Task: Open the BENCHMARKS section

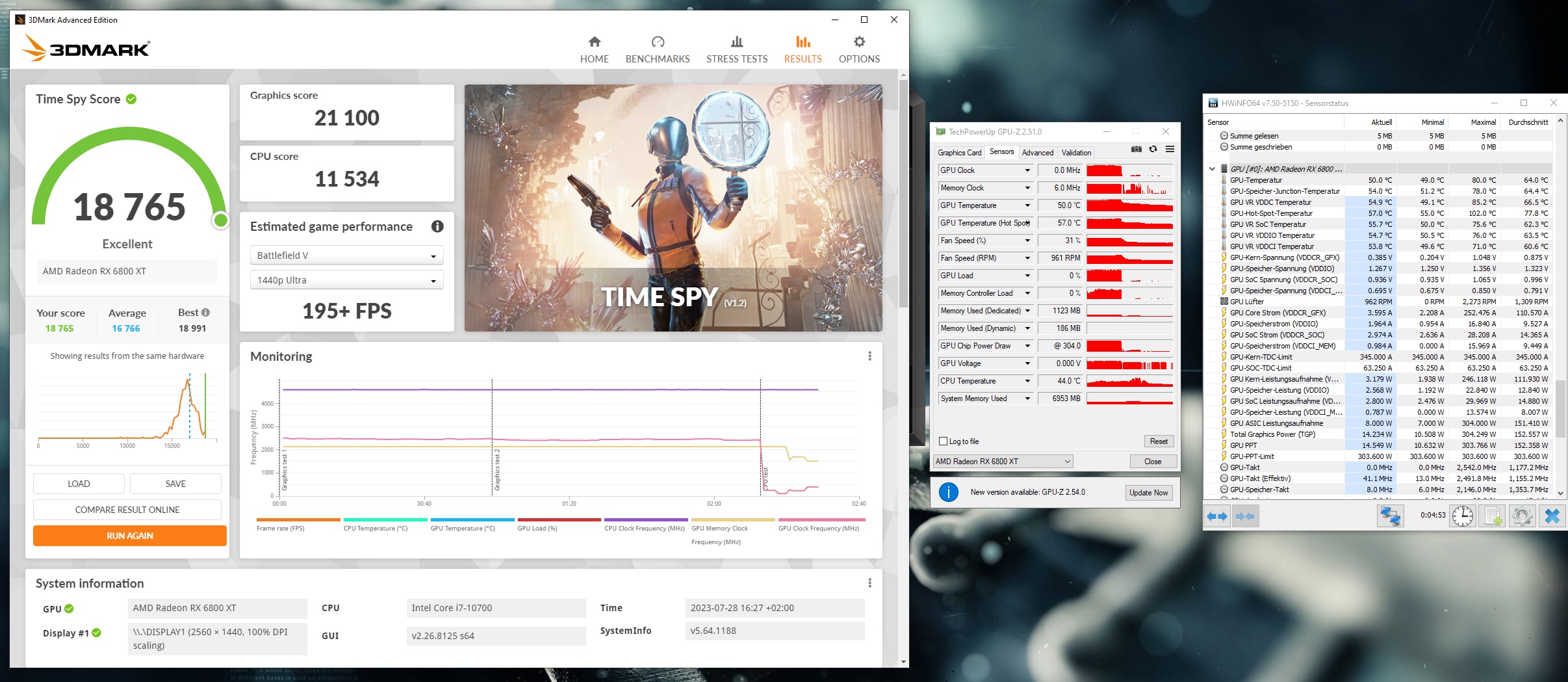Action: point(658,50)
